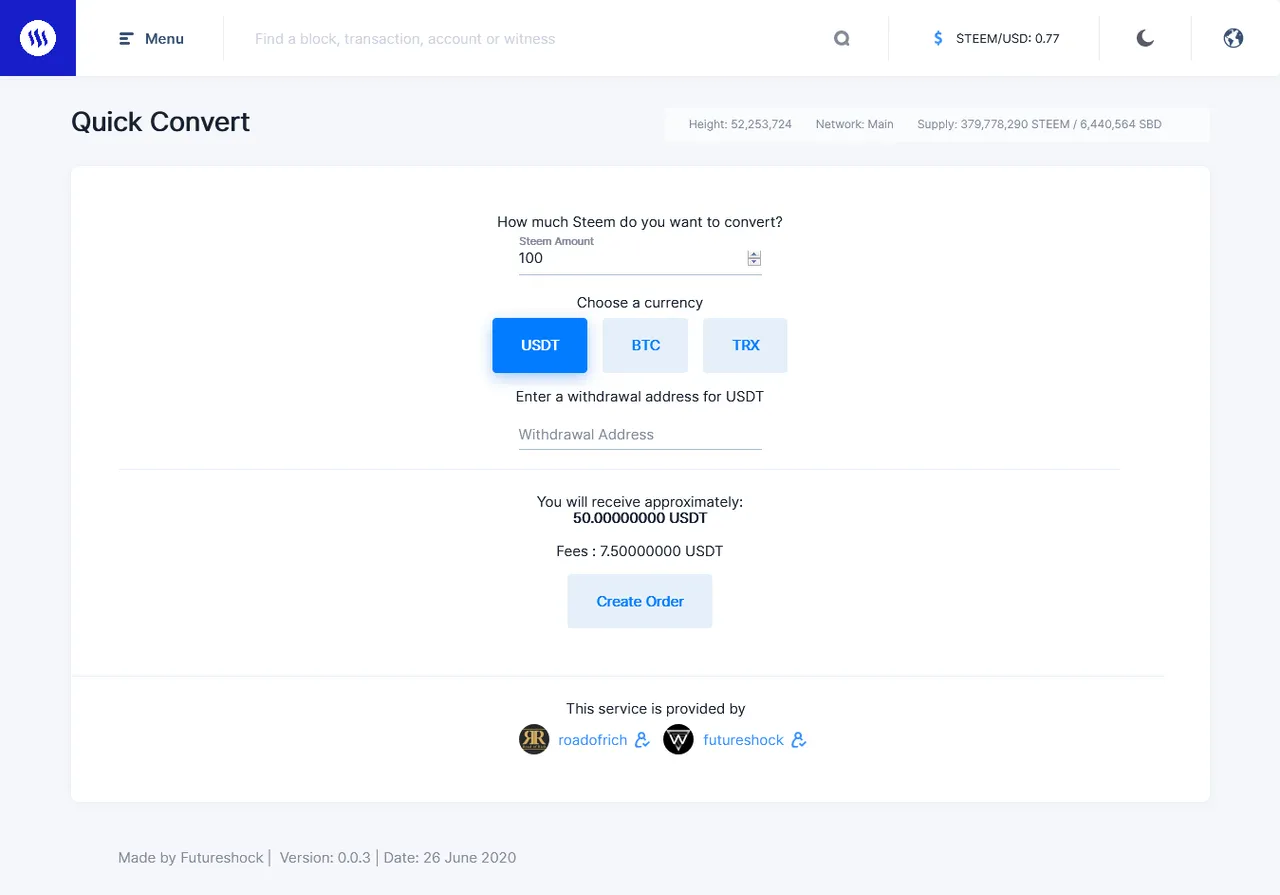Viewport: 1280px width, 895px height.
Task: Click the Steem logo home icon
Action: [x=38, y=38]
